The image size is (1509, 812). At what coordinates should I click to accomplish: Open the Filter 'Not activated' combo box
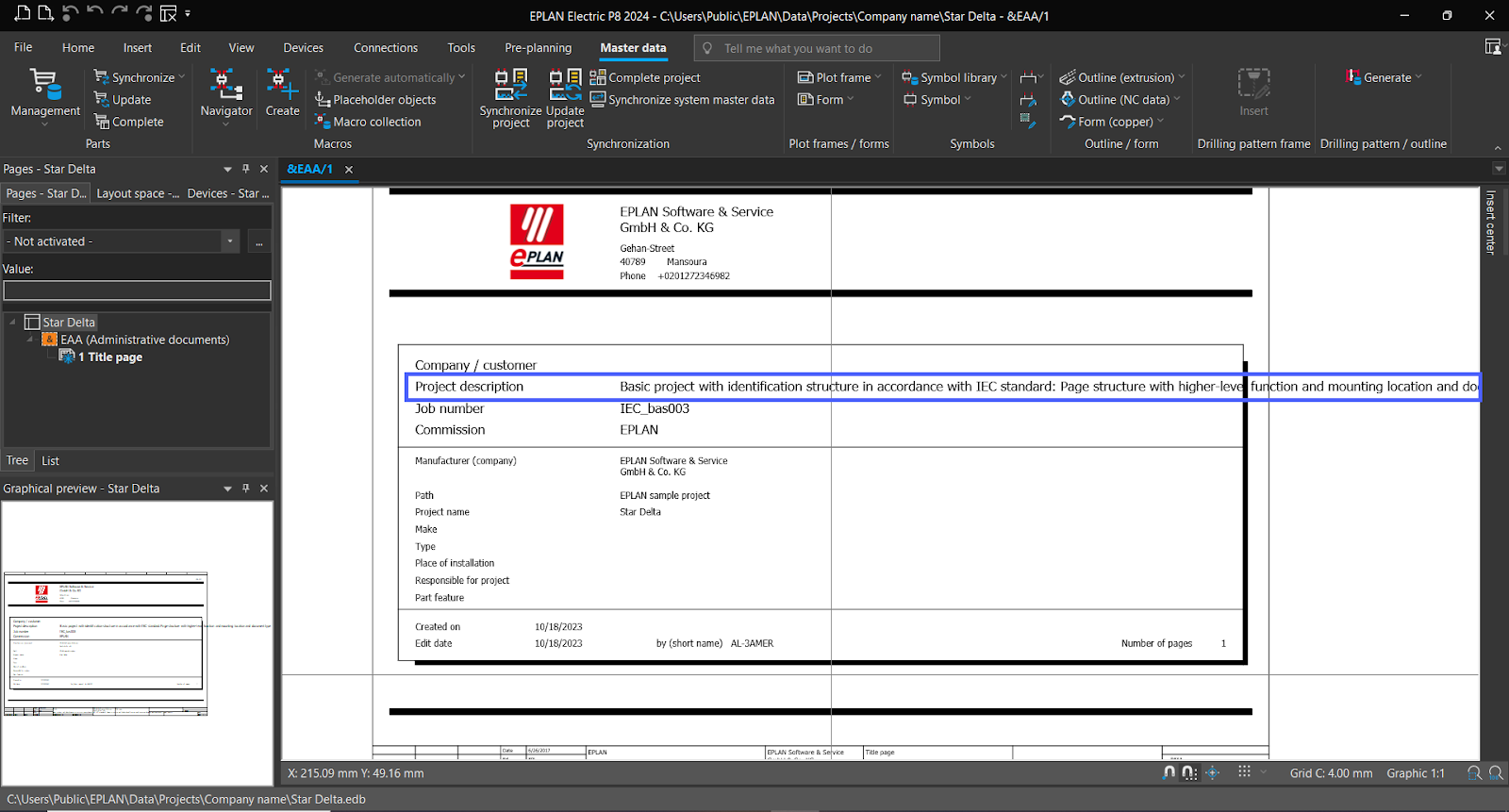tap(122, 241)
